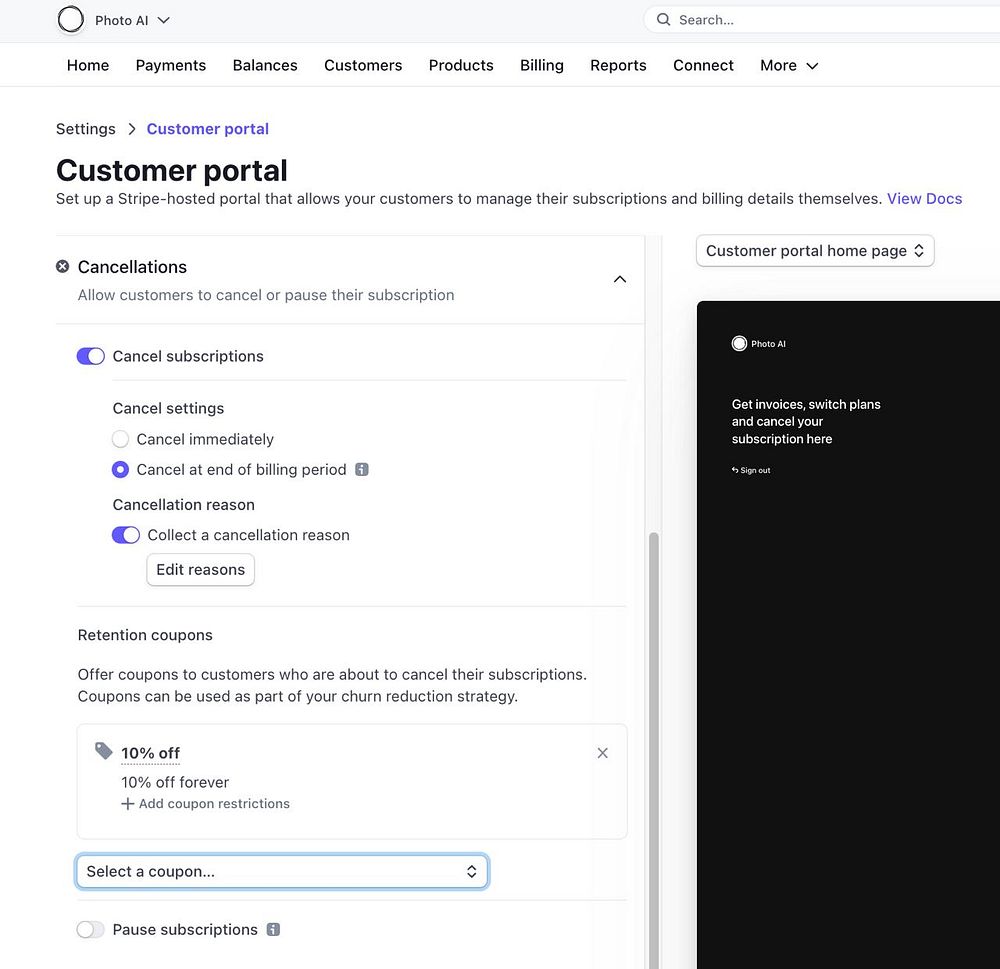The image size is (1000, 969).
Task: Collapse the Cancellations section chevron
Action: tap(620, 279)
